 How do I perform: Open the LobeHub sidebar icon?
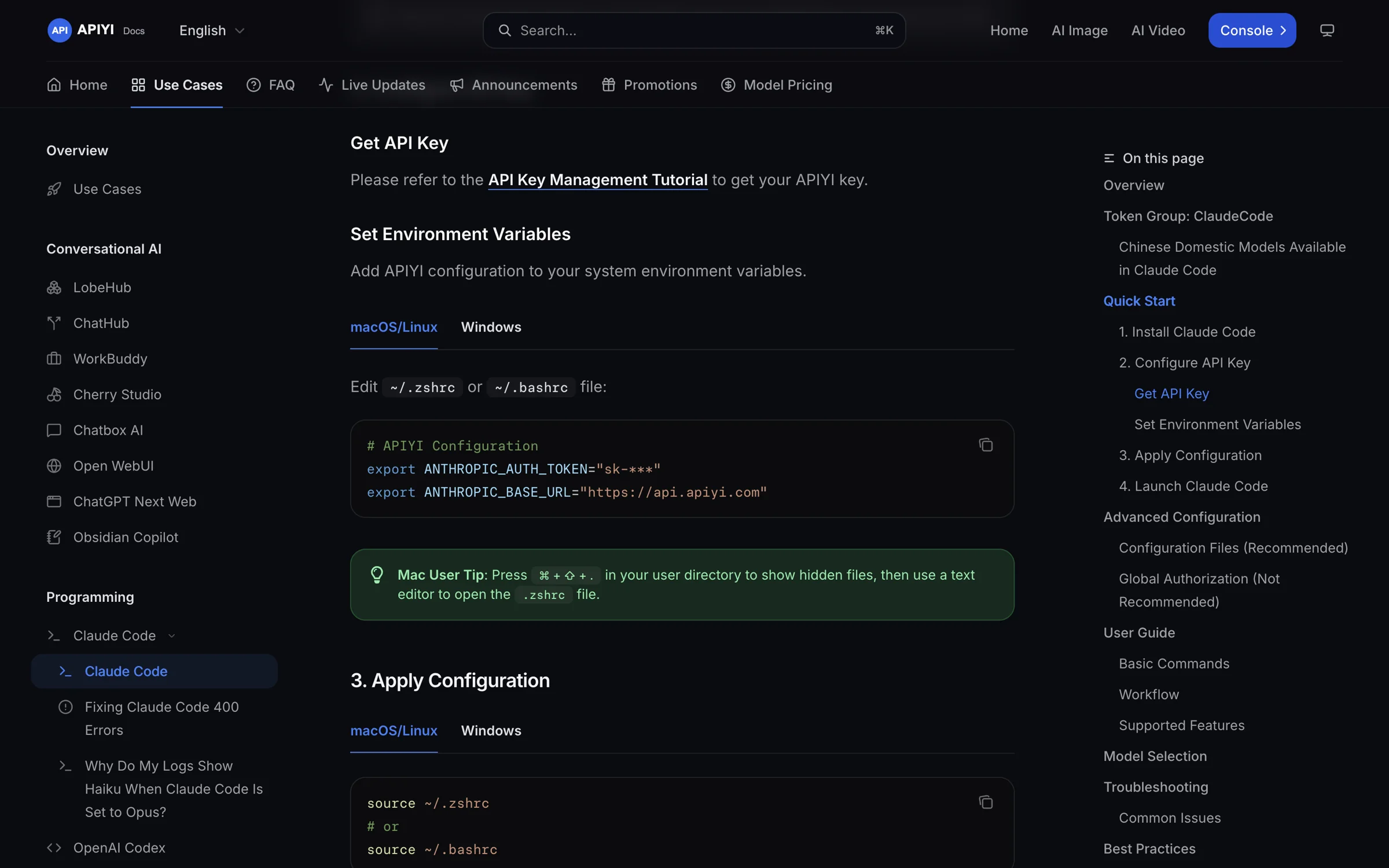54,288
